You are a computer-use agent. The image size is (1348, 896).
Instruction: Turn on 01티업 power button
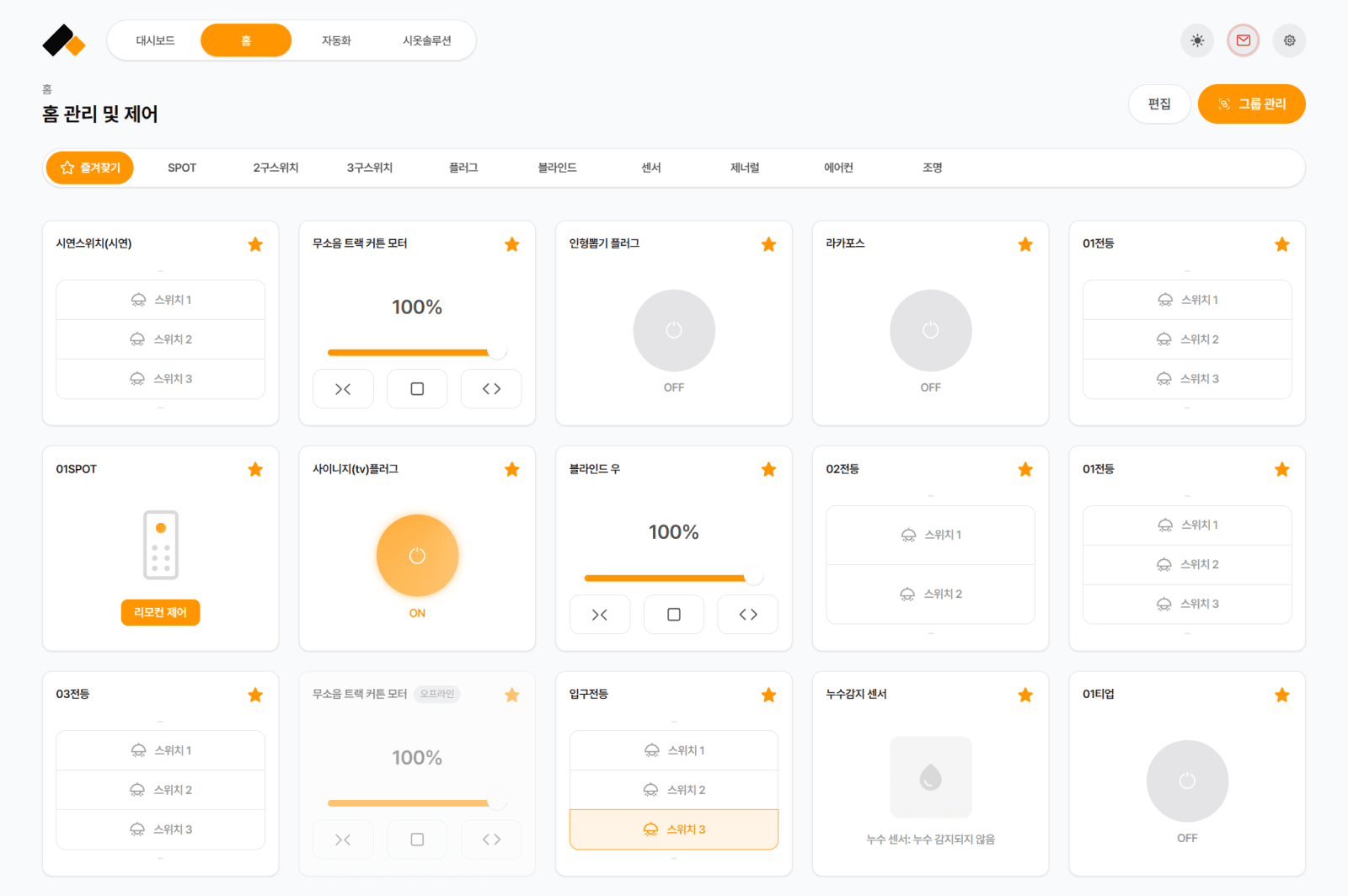click(1187, 781)
